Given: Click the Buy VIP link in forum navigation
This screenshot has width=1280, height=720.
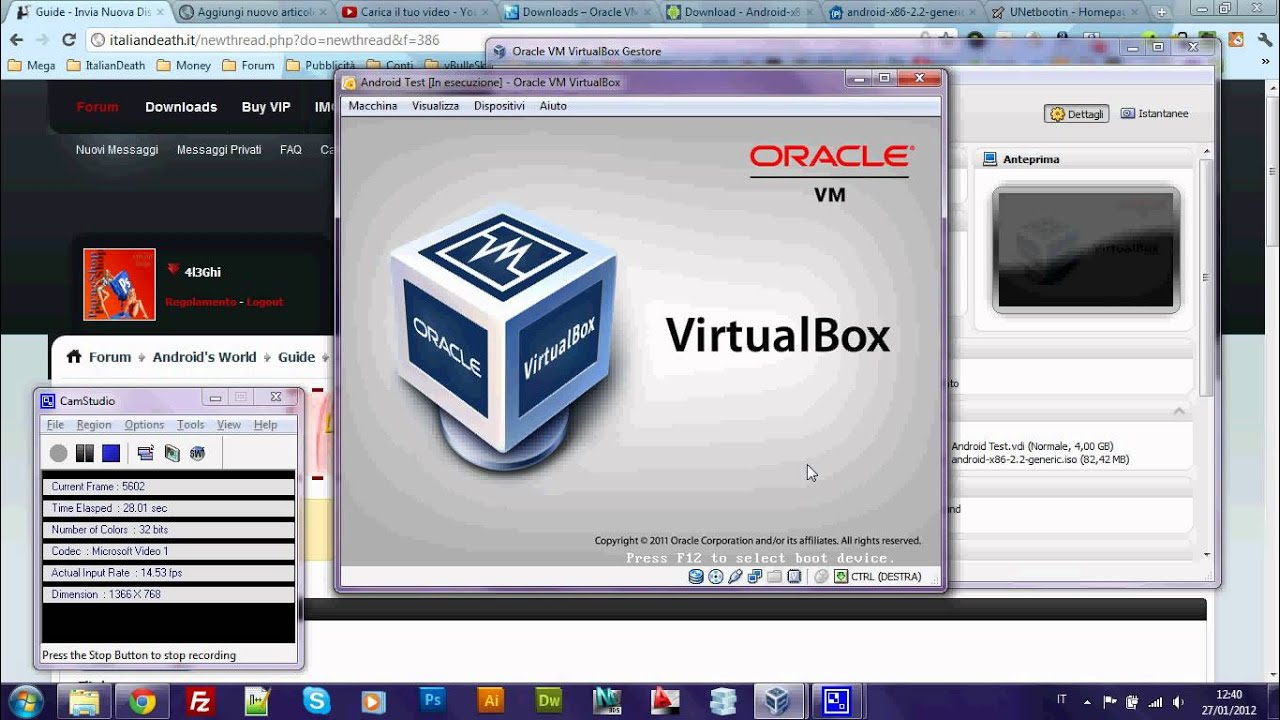Looking at the screenshot, I should pos(266,107).
